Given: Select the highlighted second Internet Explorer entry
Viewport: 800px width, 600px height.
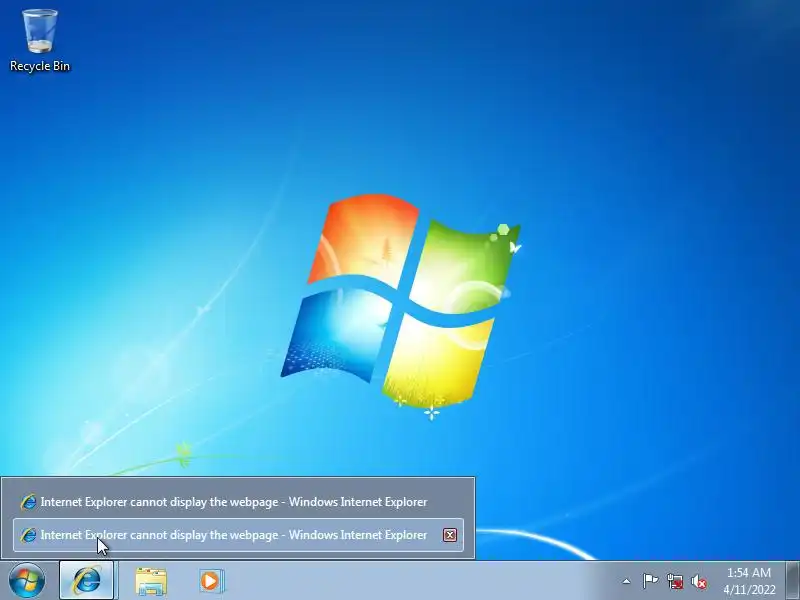Looking at the screenshot, I should [x=238, y=535].
